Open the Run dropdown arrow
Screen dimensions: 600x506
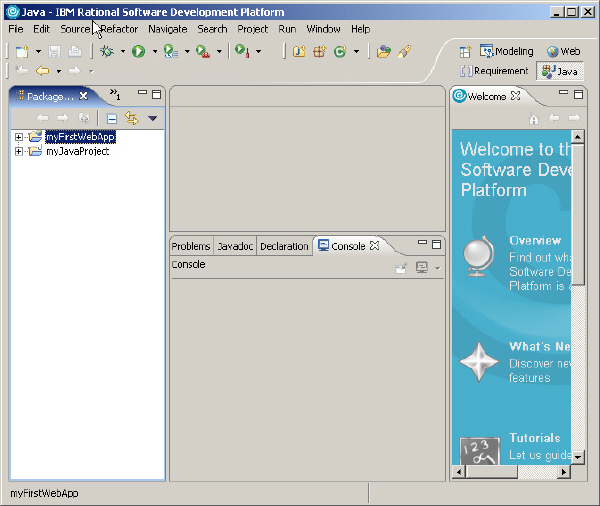pos(155,51)
